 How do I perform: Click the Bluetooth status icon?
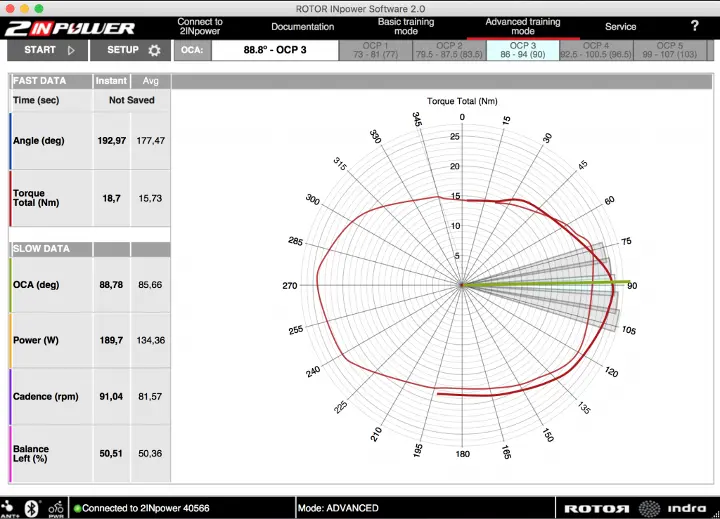(x=31, y=508)
